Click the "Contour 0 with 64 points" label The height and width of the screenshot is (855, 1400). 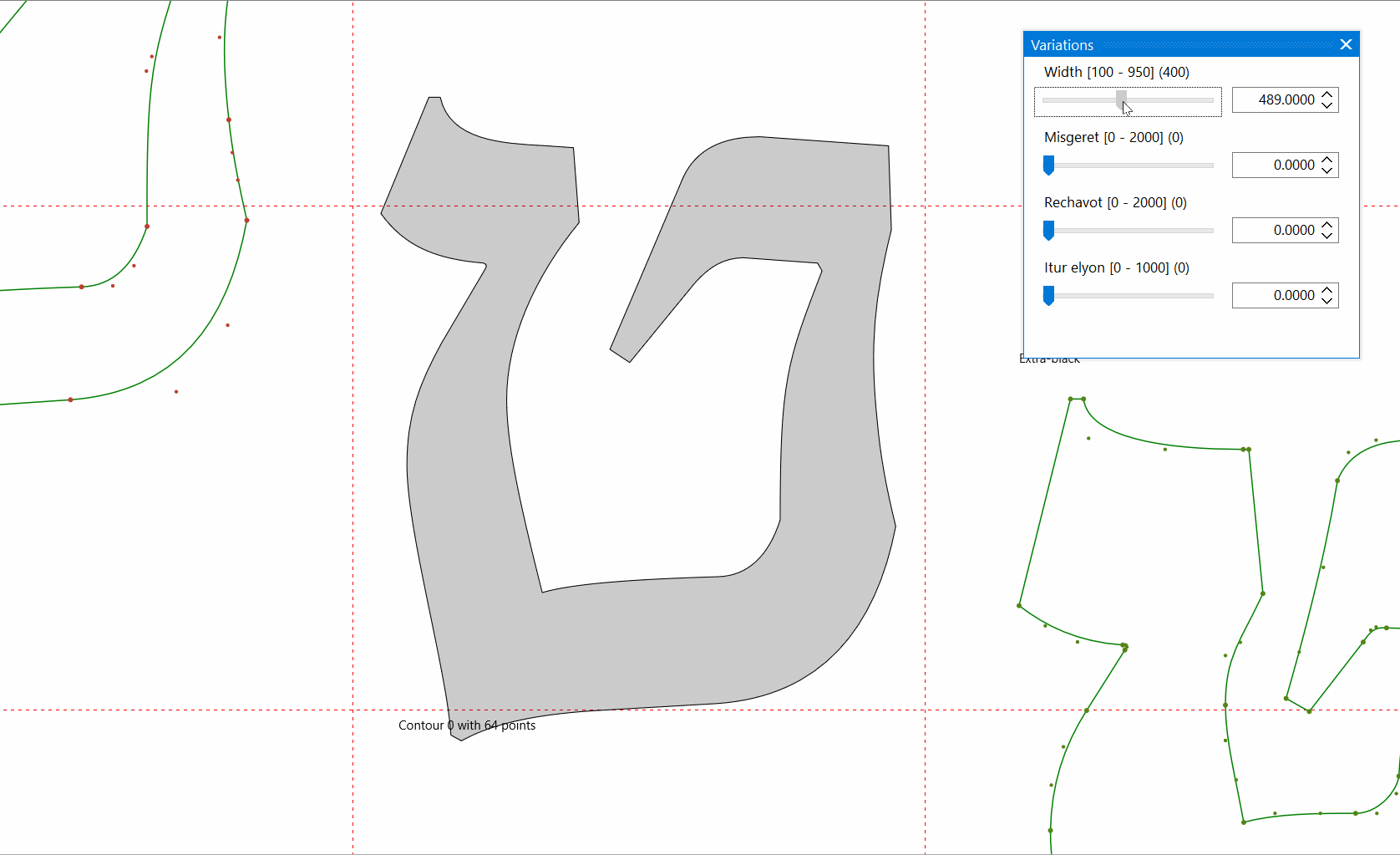point(467,725)
